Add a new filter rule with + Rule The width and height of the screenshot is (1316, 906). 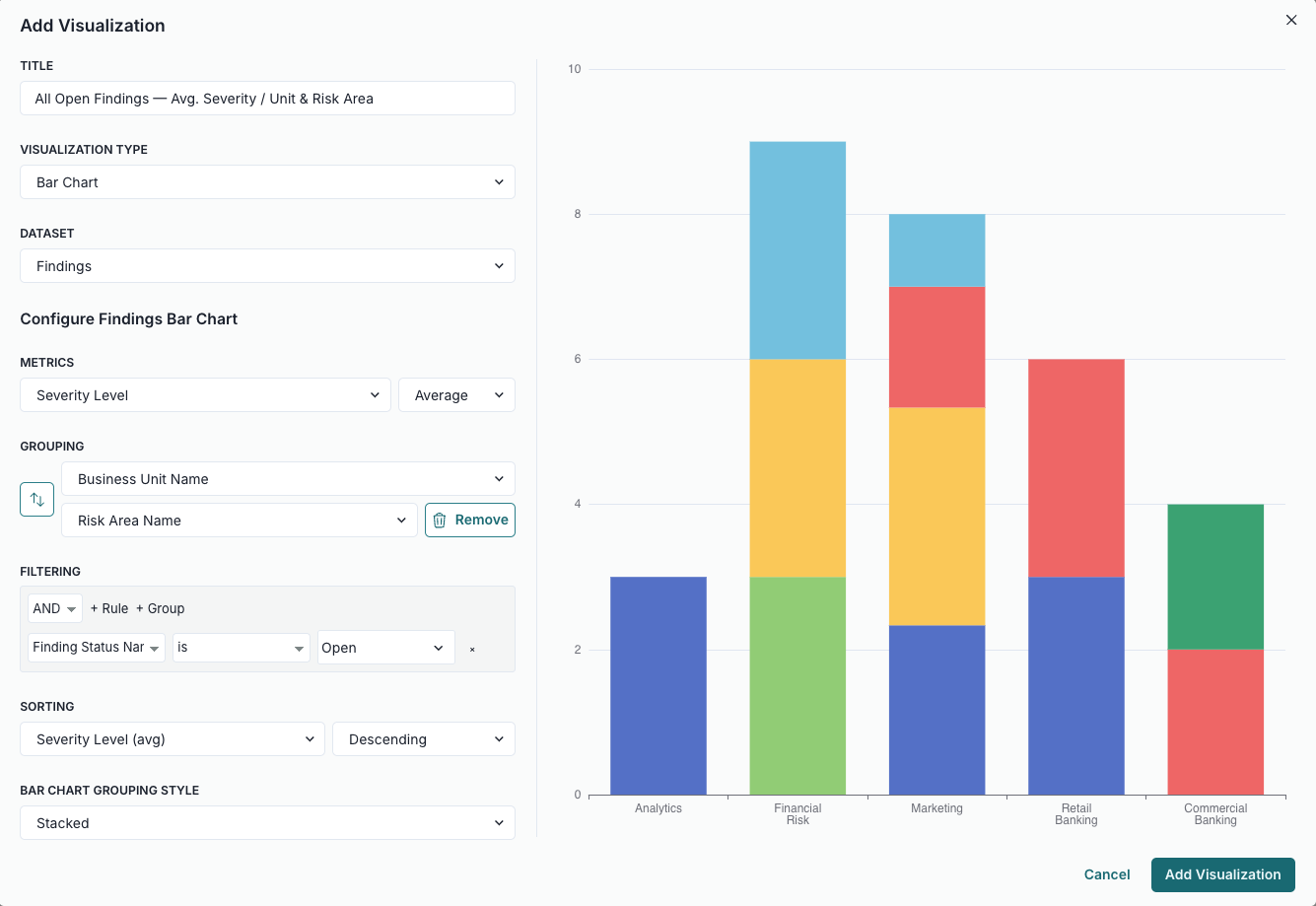click(x=109, y=609)
